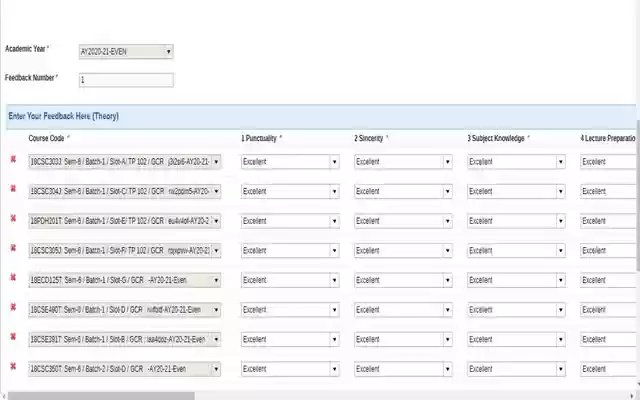Click the Course Code column header
The height and width of the screenshot is (400, 640).
click(x=49, y=138)
